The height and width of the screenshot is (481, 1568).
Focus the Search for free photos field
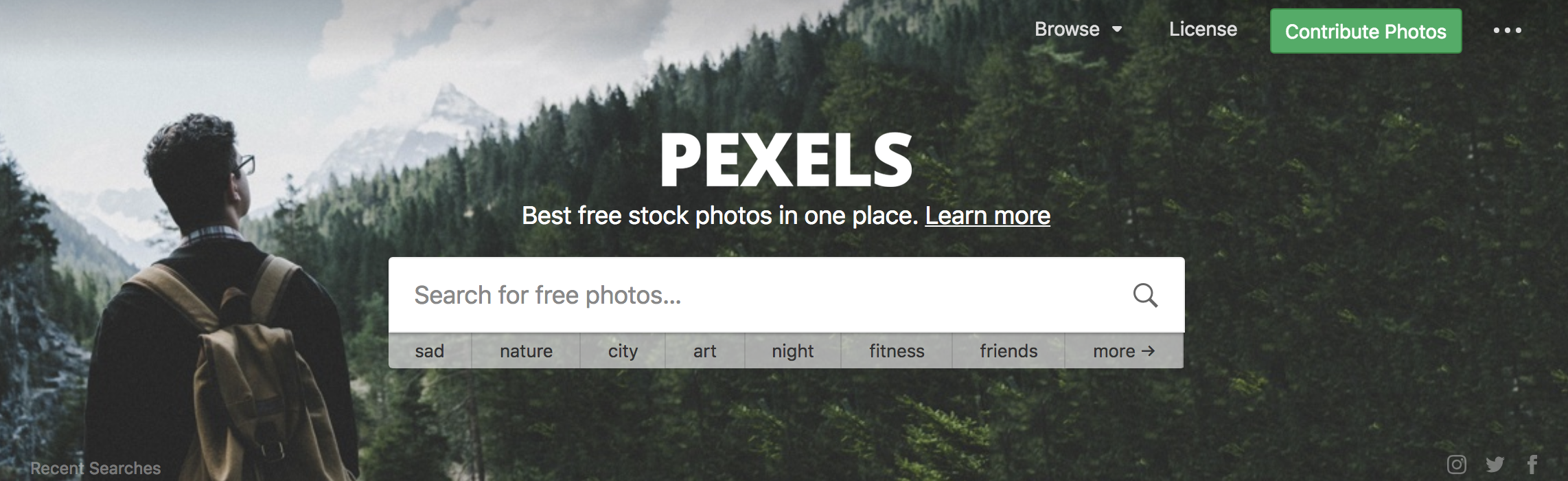755,295
